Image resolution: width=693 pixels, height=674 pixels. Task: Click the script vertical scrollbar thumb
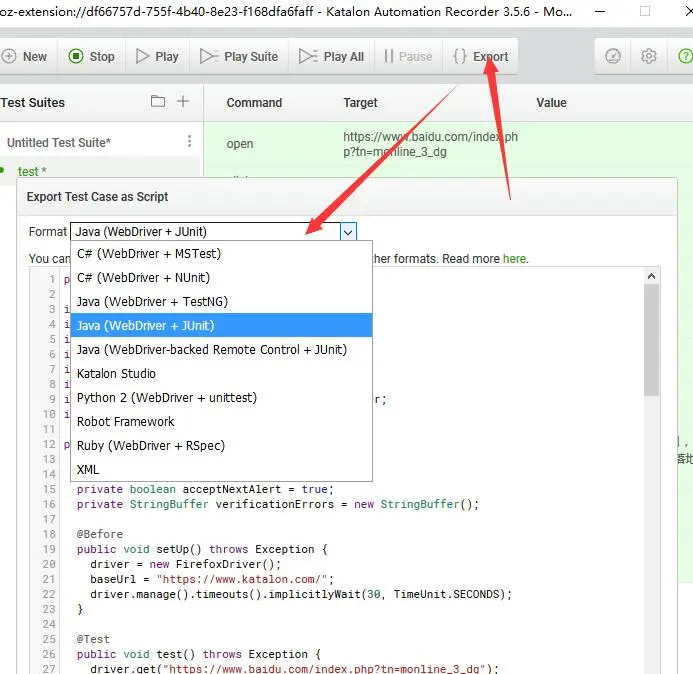click(651, 340)
